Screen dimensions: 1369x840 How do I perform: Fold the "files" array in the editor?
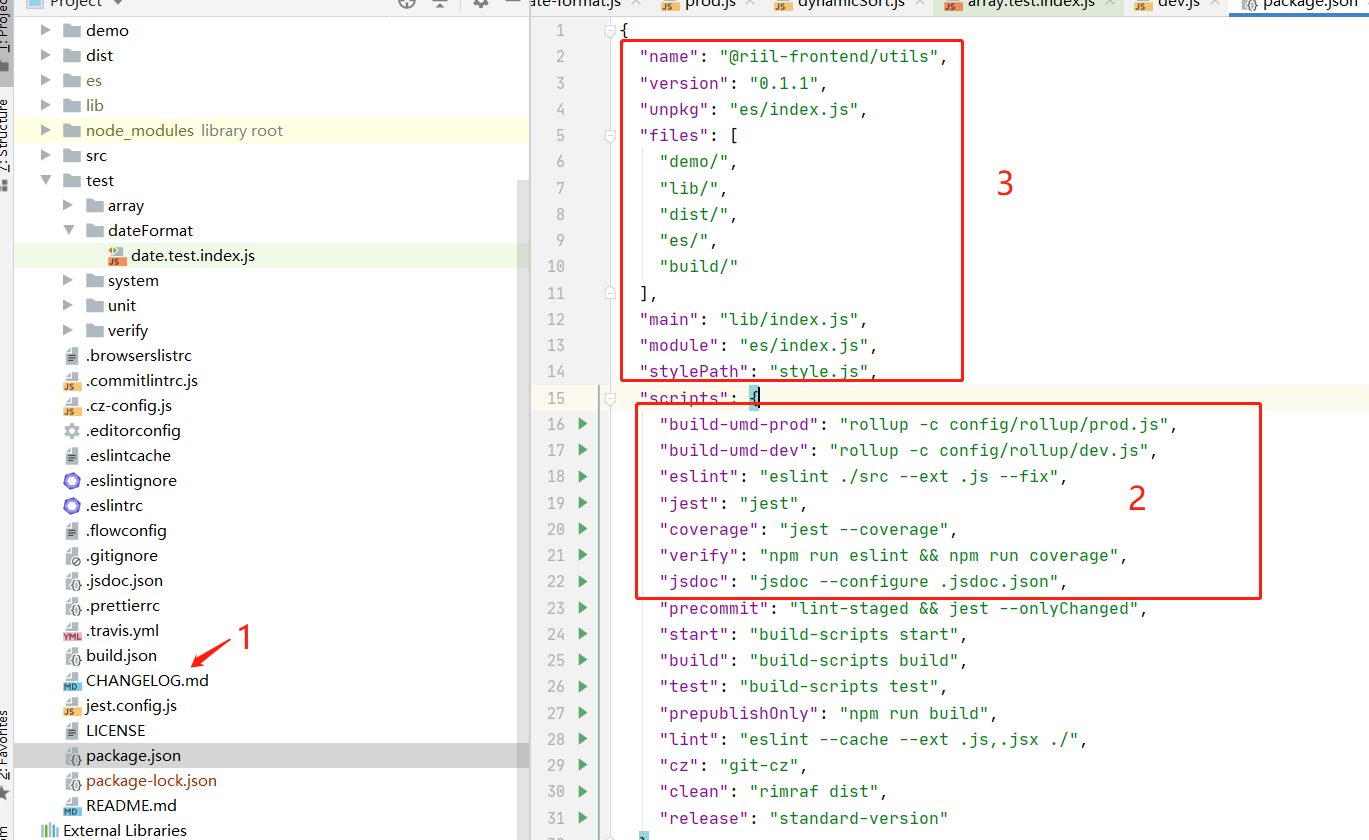(610, 135)
